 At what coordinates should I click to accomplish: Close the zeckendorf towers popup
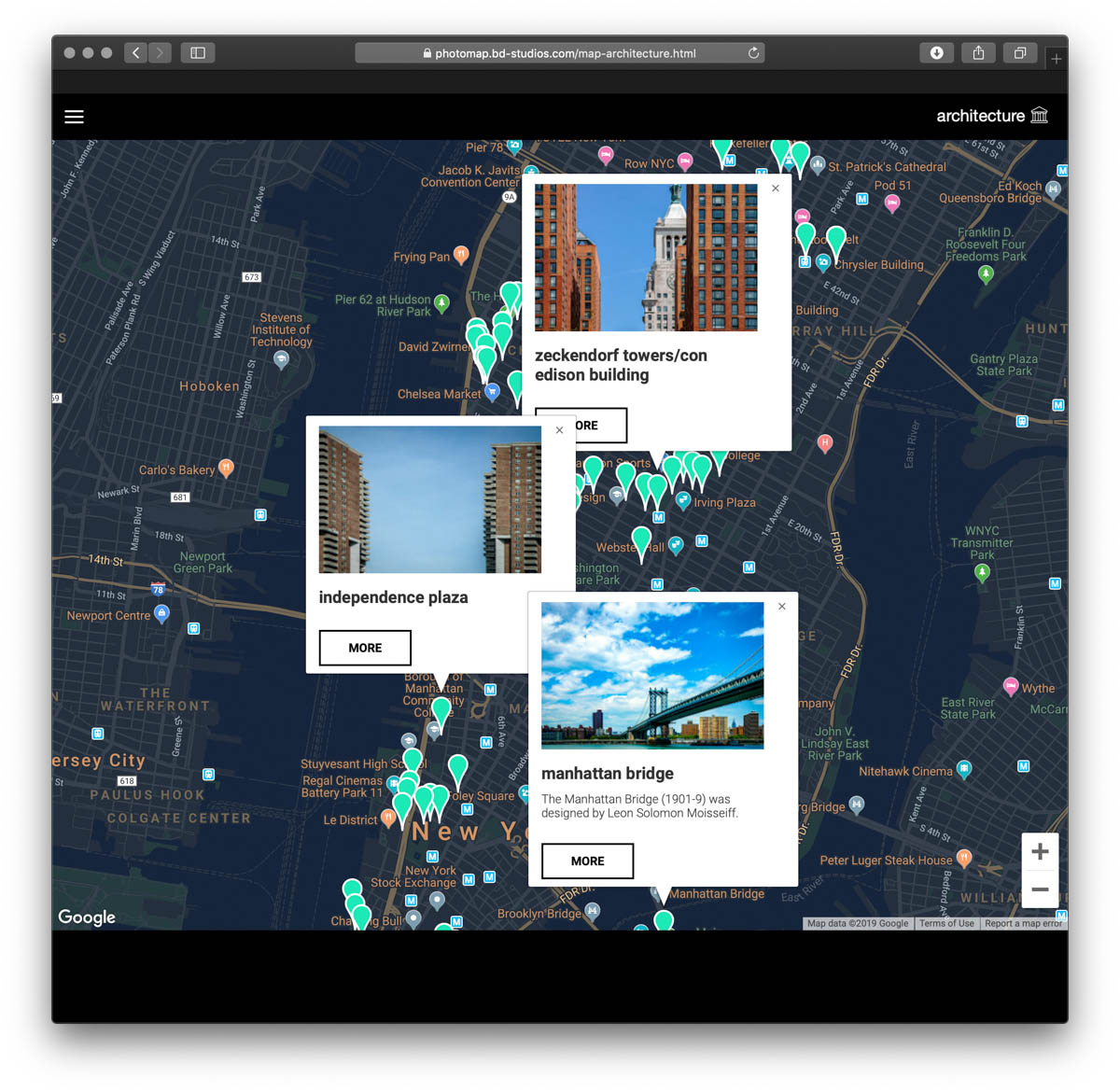(776, 189)
